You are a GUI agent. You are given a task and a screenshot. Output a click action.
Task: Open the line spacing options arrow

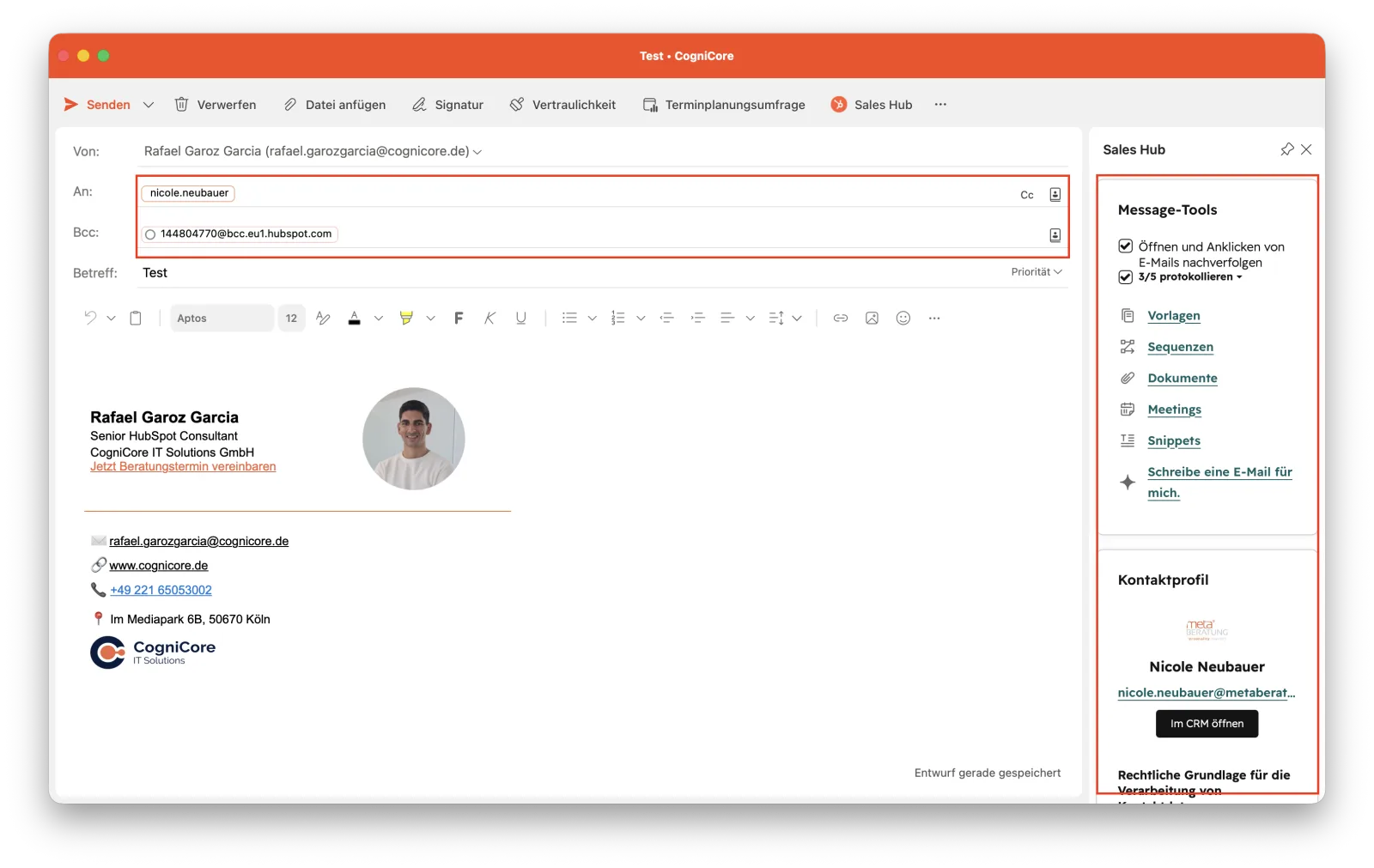click(798, 319)
